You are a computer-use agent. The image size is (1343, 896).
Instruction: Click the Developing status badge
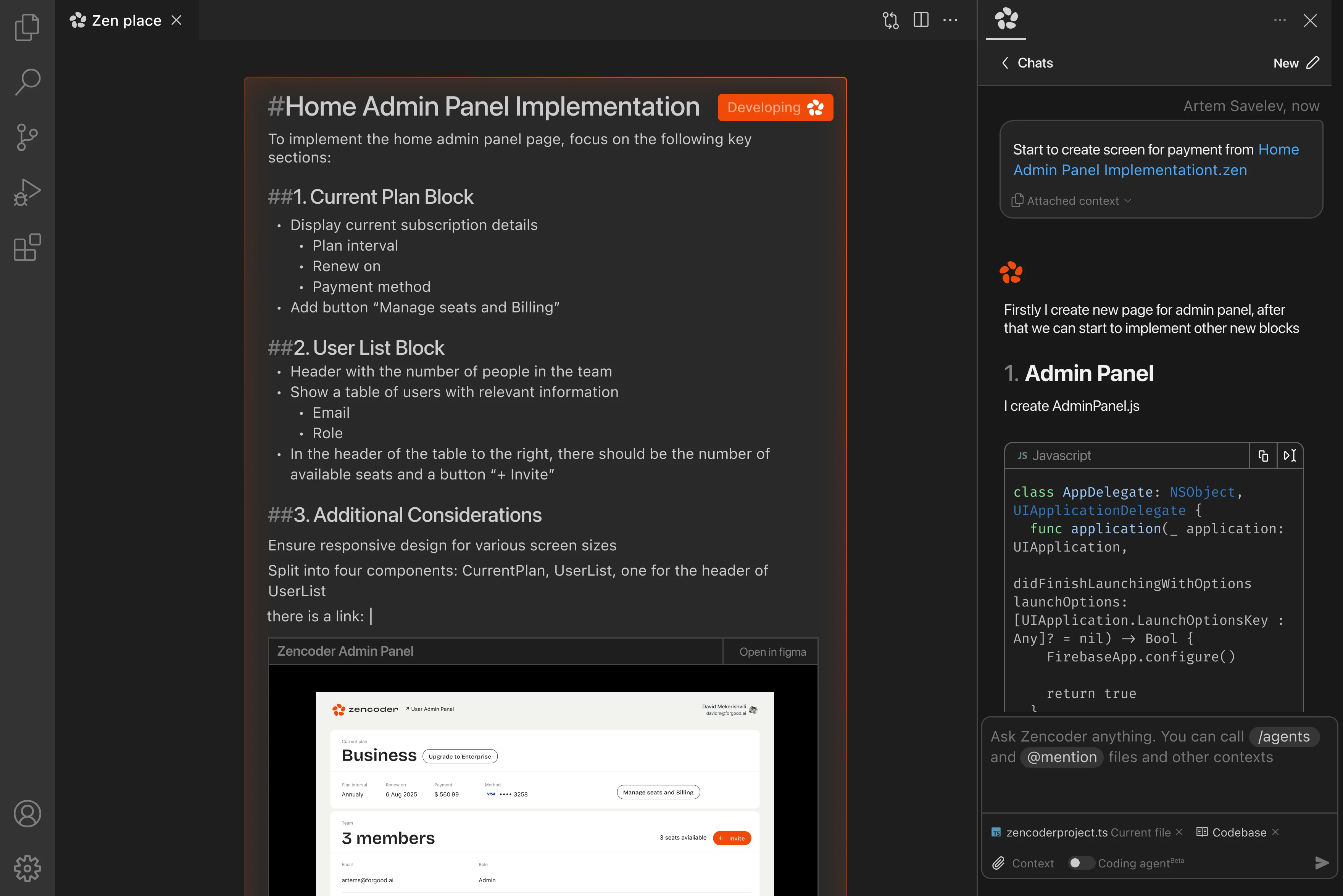point(775,108)
